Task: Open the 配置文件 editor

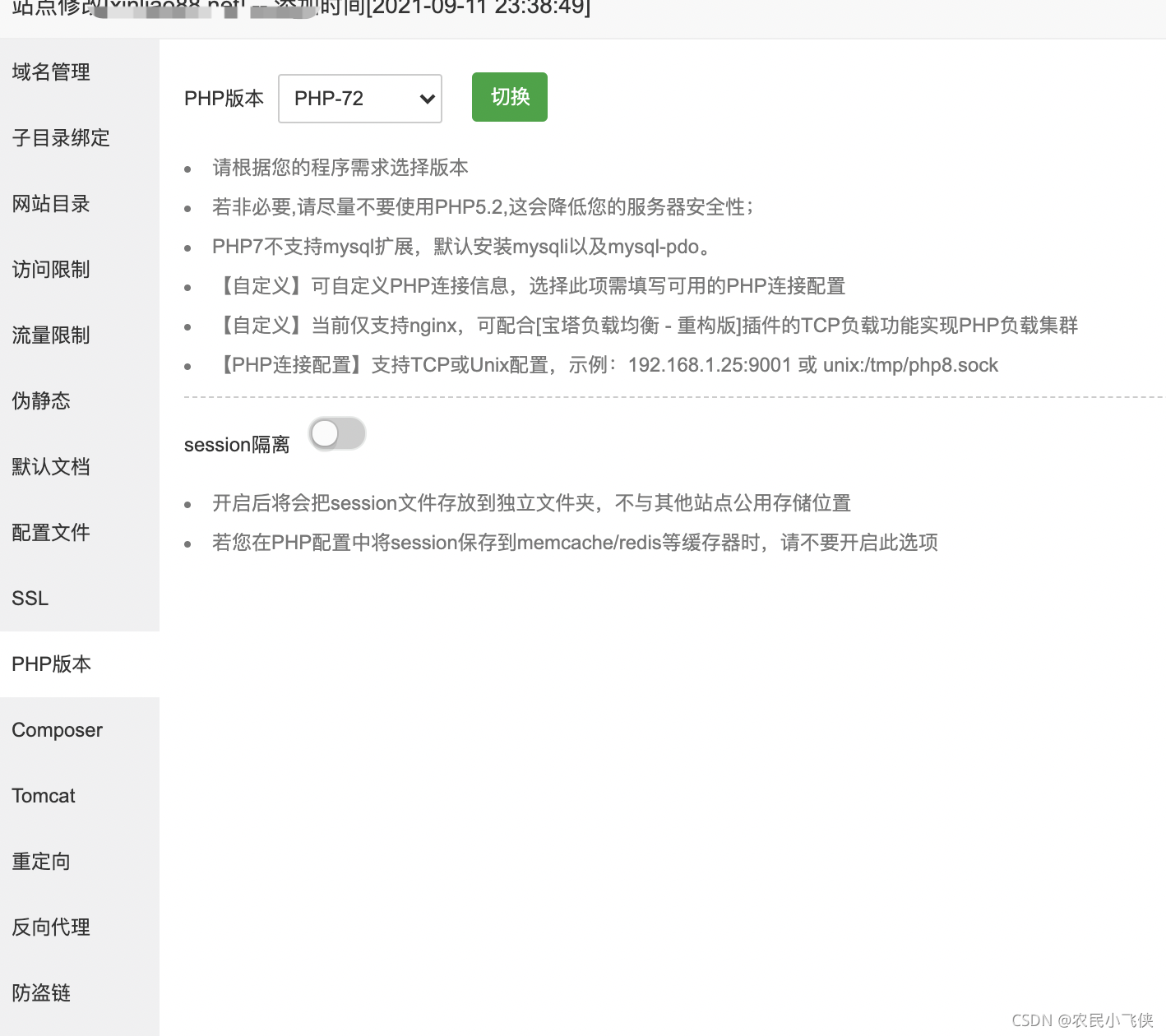Action: pos(50,533)
